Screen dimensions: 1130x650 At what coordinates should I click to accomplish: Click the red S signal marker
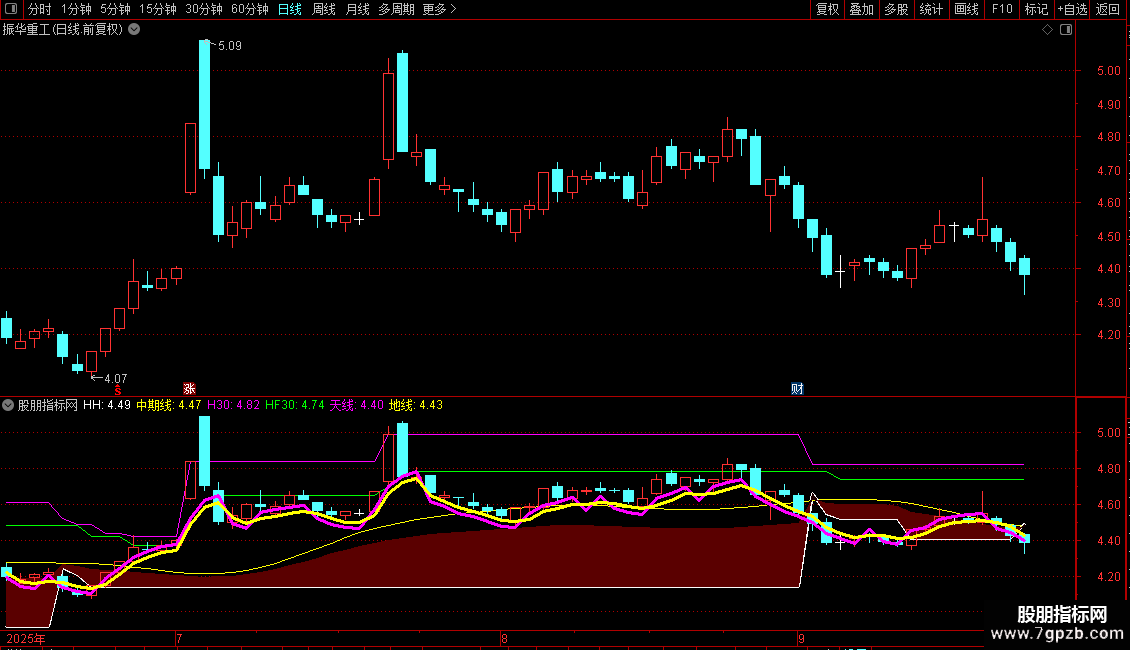(x=118, y=390)
